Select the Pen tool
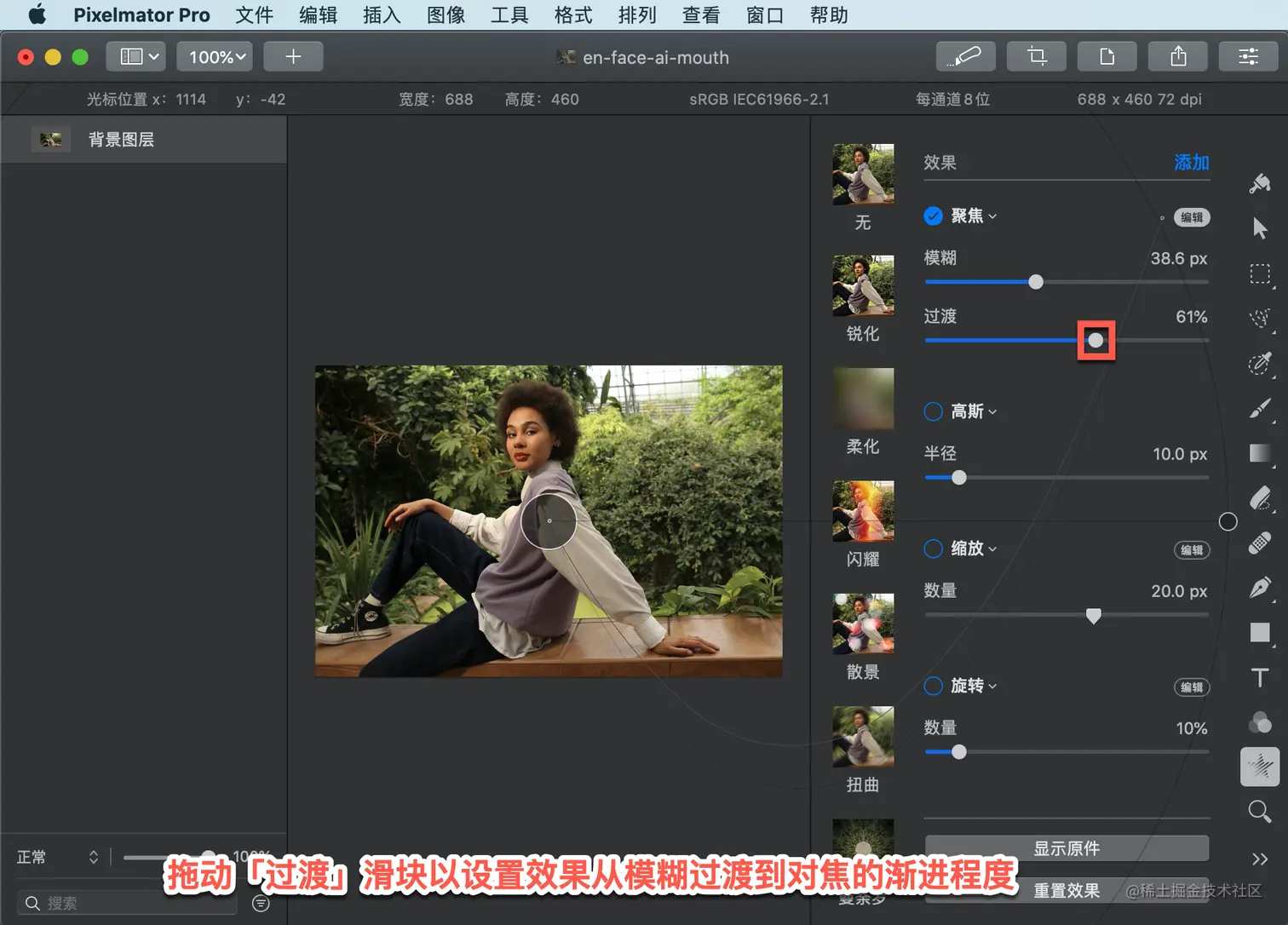Screen dimensions: 1288x925 click(1260, 588)
